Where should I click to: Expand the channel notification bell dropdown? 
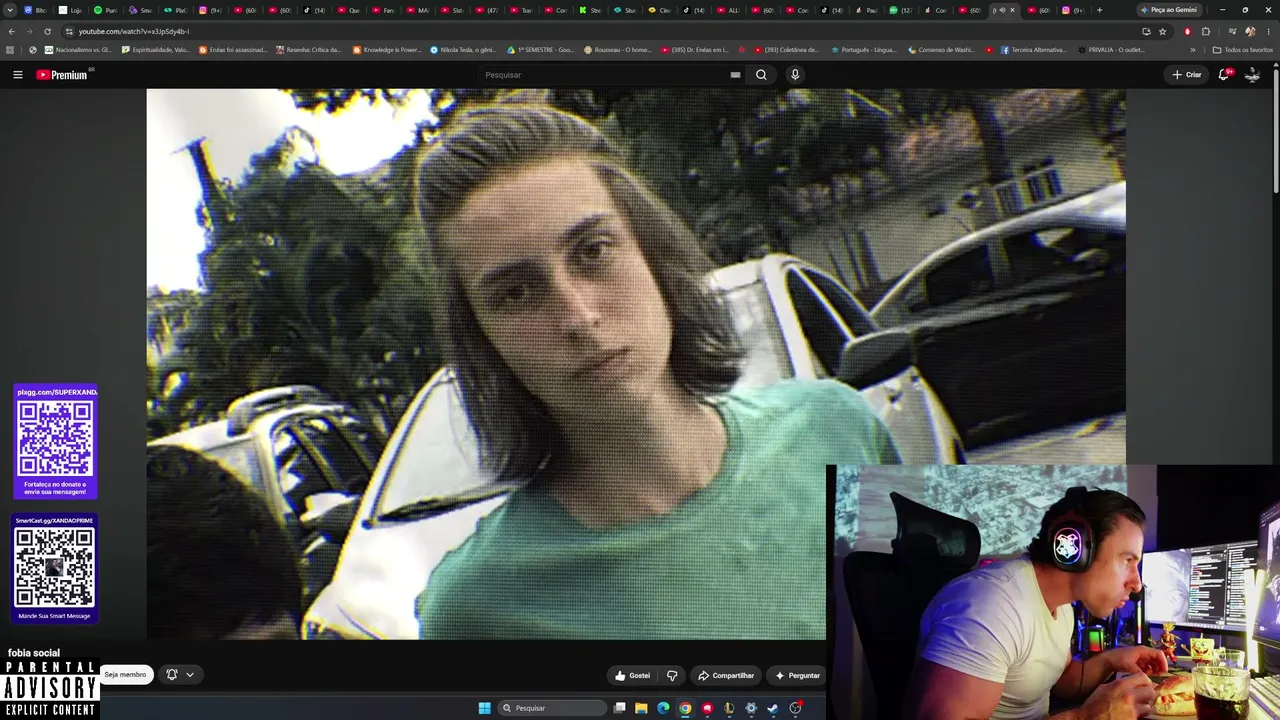click(180, 675)
